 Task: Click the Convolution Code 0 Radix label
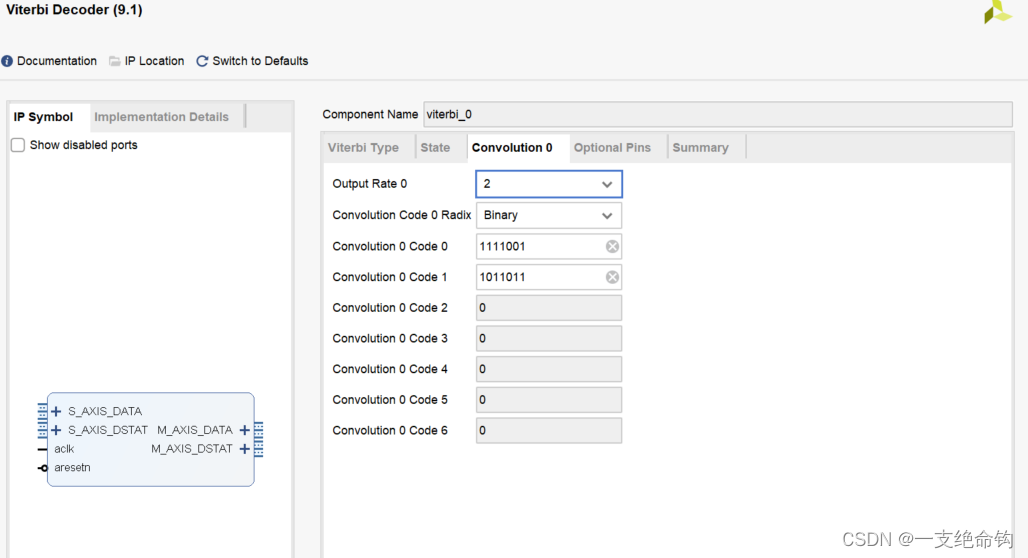[402, 215]
